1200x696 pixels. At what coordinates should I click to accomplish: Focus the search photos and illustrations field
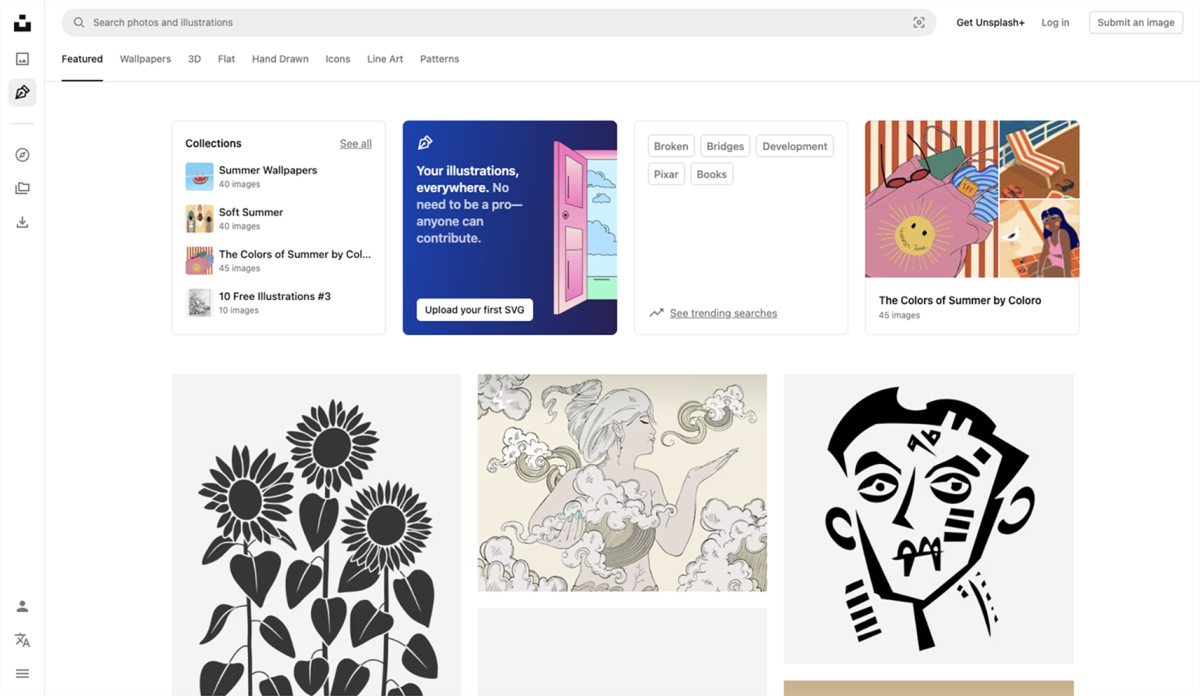click(x=499, y=22)
